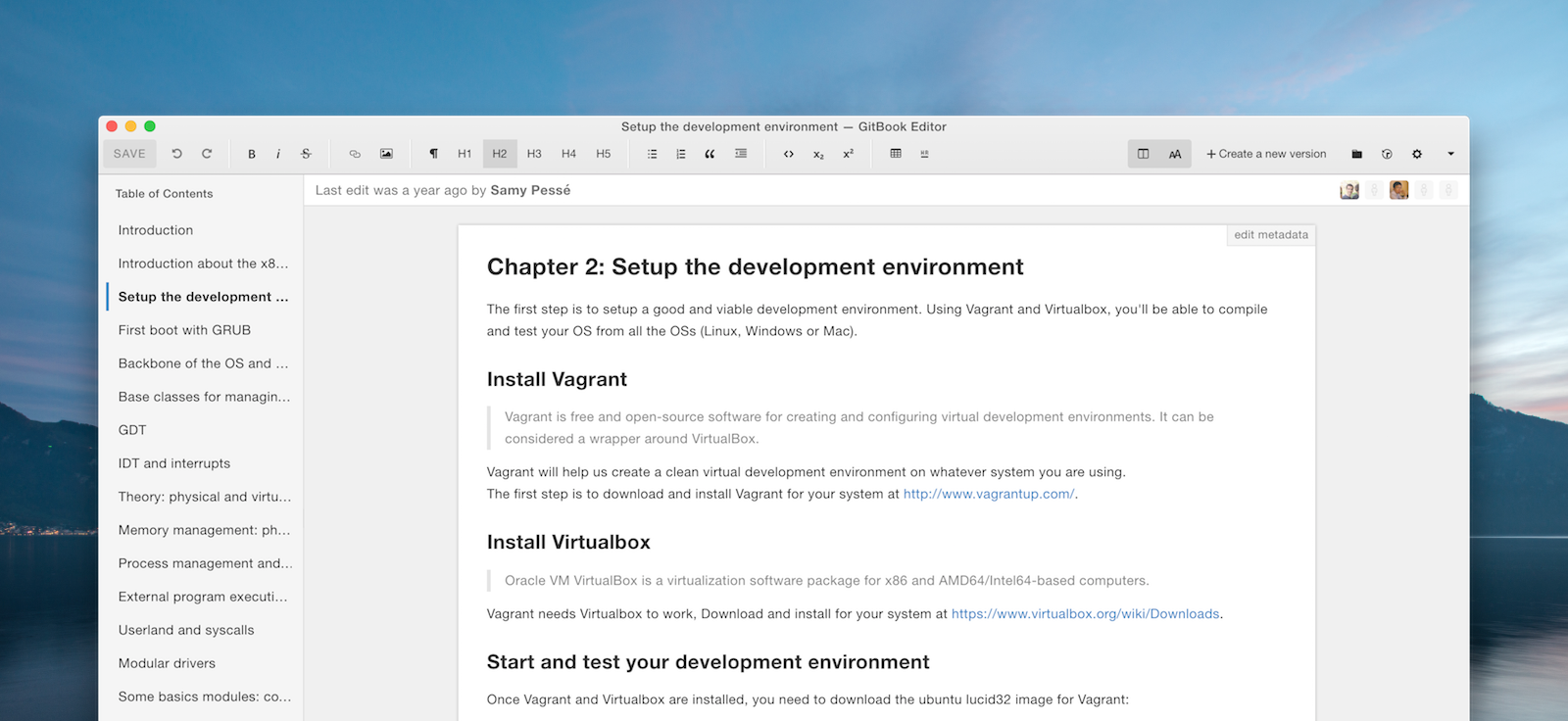Open settings gear
Image resolution: width=1568 pixels, height=721 pixels.
coord(1417,154)
